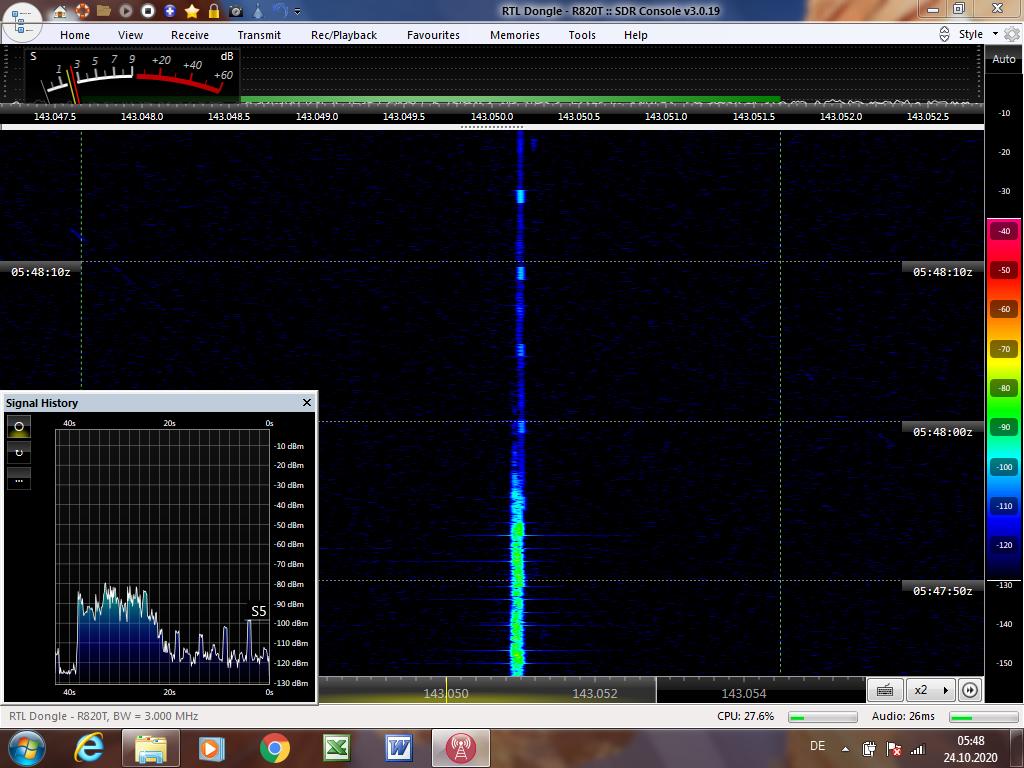Image resolution: width=1024 pixels, height=768 pixels.
Task: Click the S-meter signal gauge
Action: [133, 75]
